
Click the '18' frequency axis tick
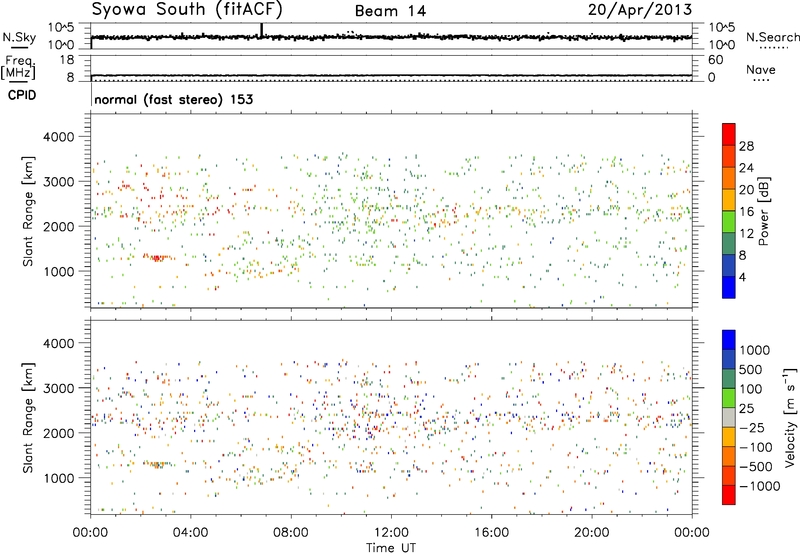tap(67, 60)
